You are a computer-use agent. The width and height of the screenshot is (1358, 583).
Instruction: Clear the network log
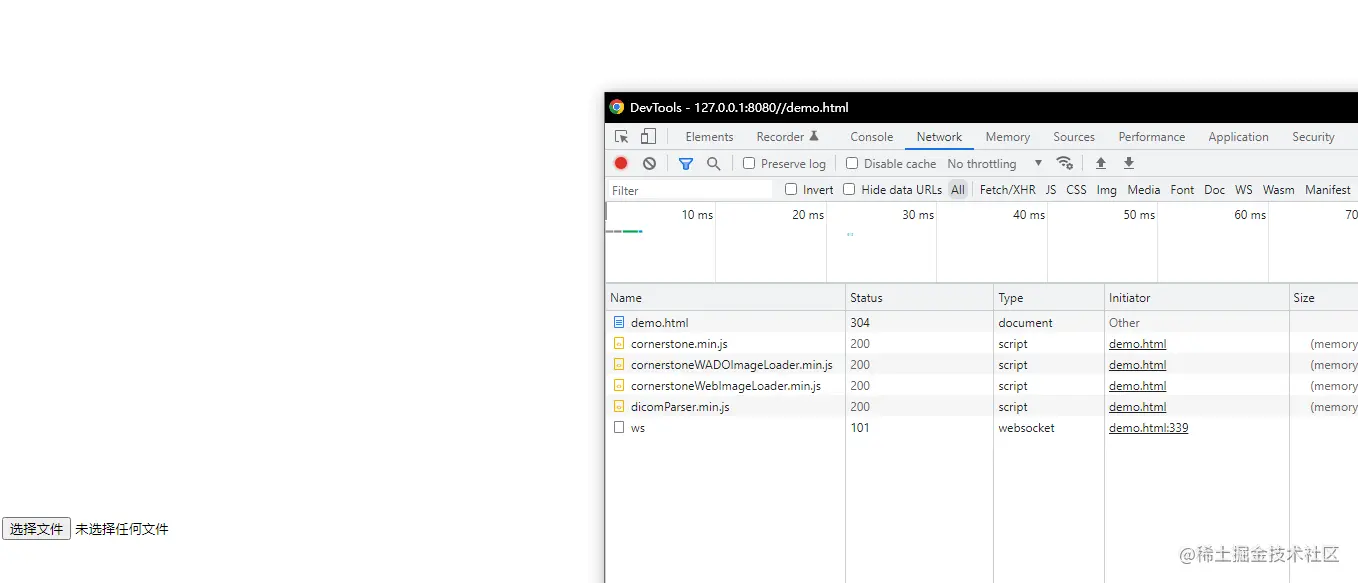tap(649, 163)
